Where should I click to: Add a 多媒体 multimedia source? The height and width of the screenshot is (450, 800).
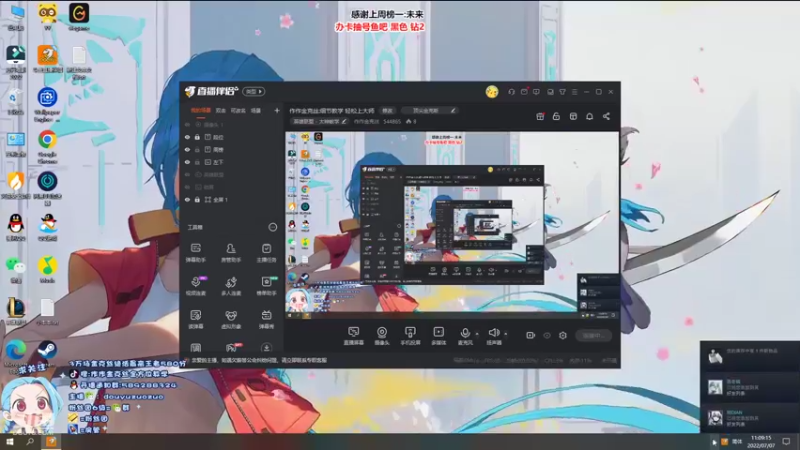point(438,336)
